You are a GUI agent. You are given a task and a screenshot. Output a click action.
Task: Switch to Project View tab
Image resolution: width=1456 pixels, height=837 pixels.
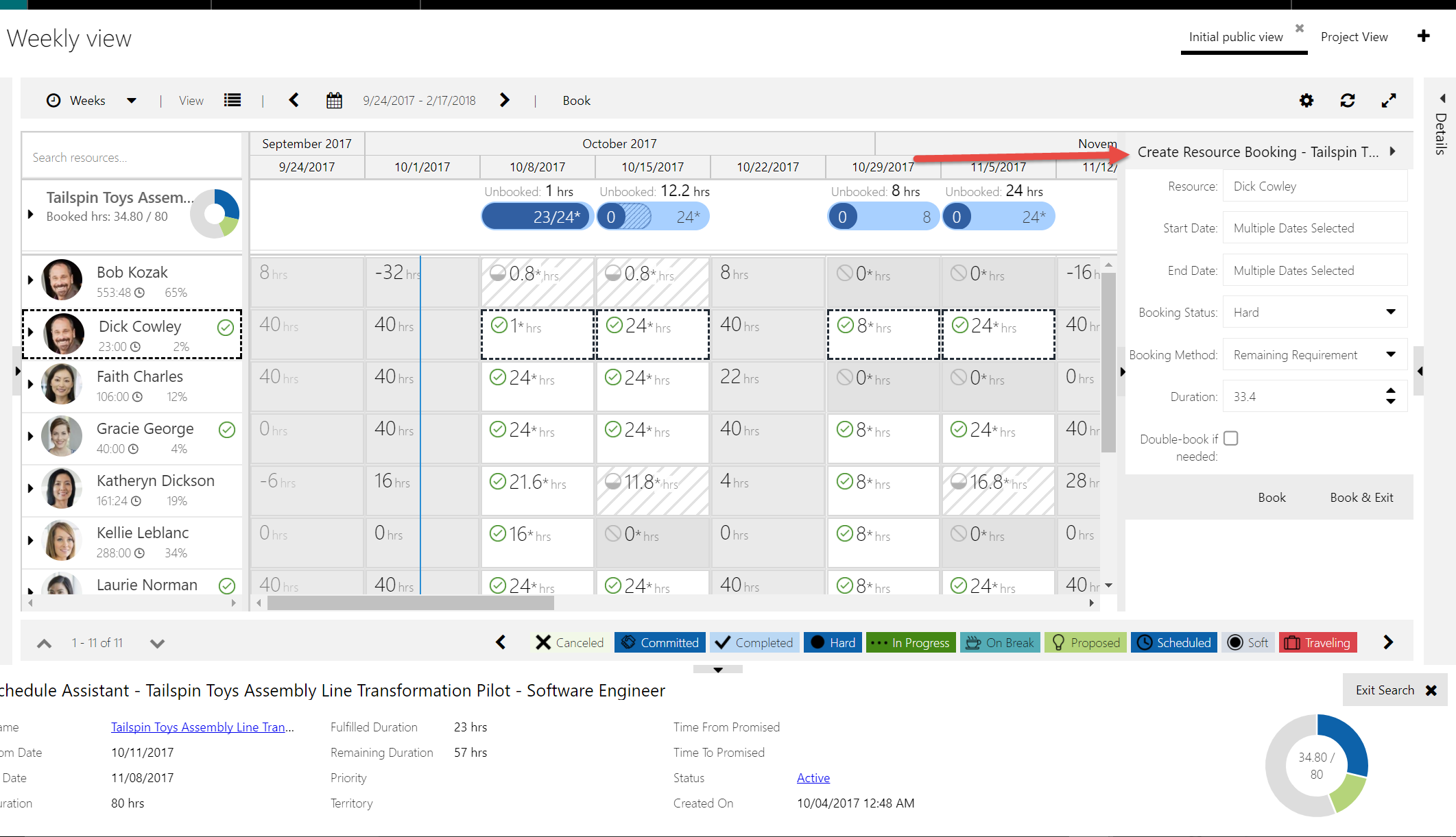click(x=1354, y=37)
